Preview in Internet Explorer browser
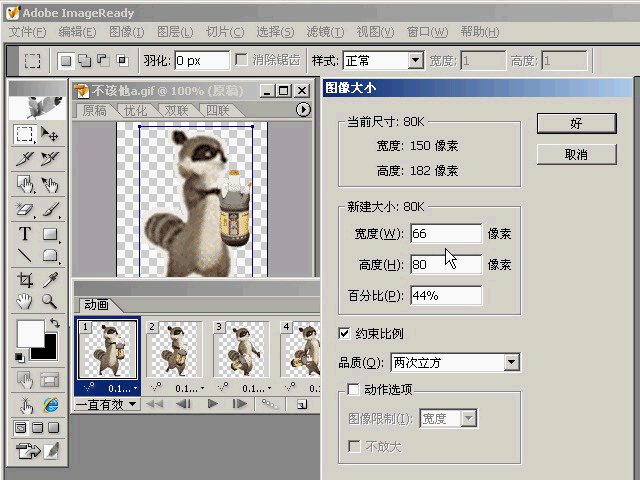The height and width of the screenshot is (480, 640). (50, 405)
